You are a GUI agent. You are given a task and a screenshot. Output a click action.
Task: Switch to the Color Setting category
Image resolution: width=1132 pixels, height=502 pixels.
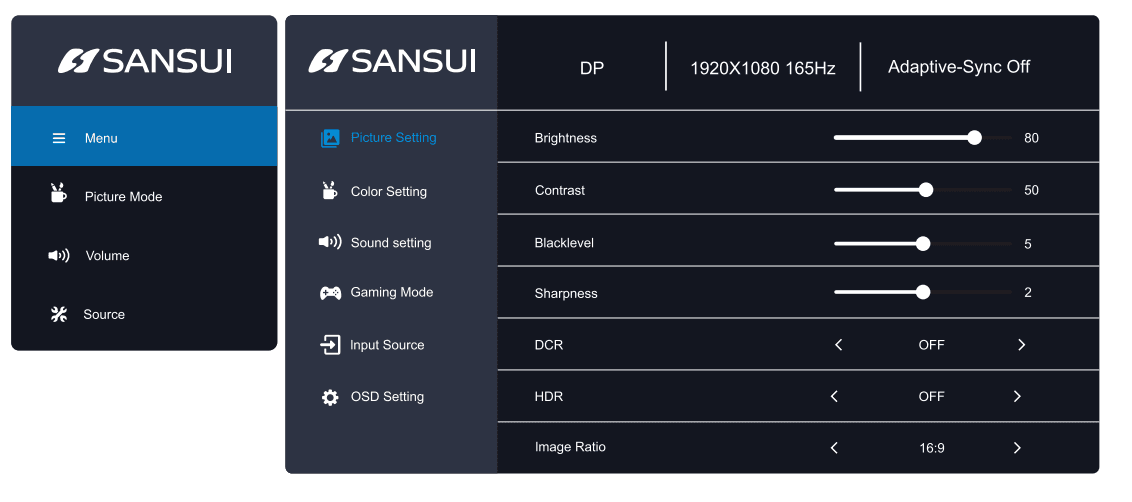pyautogui.click(x=391, y=191)
